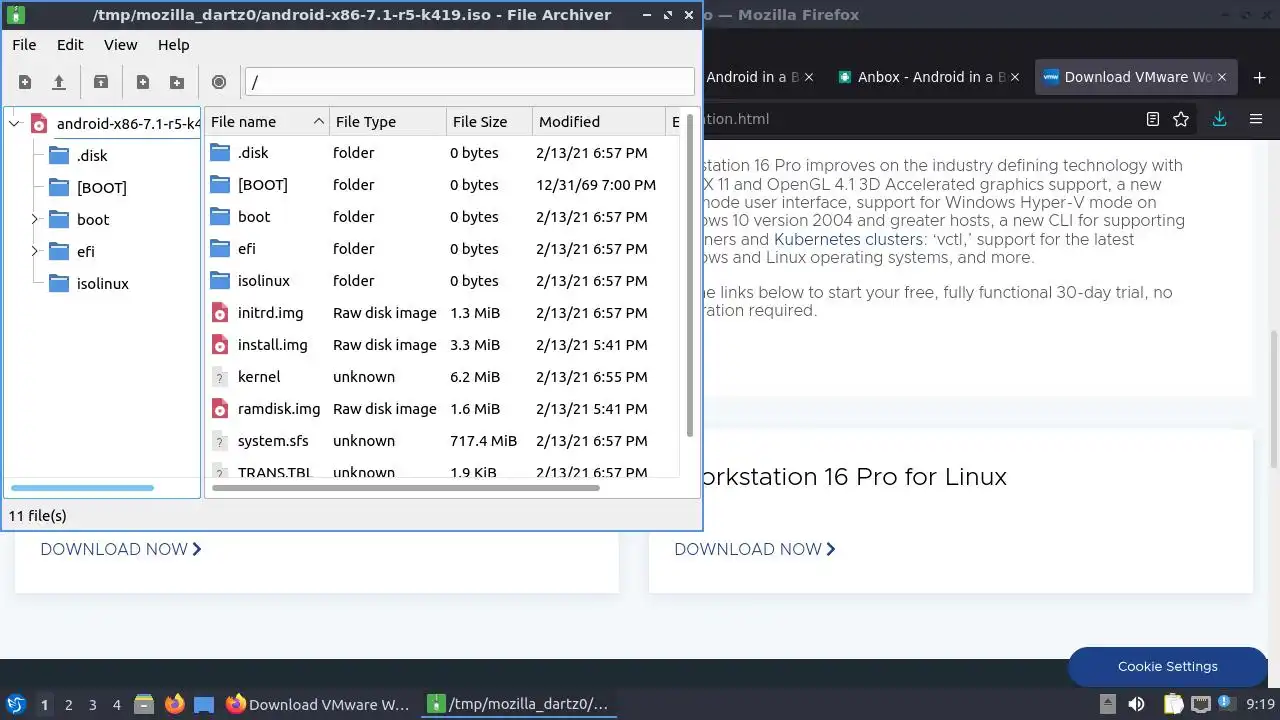Click the isolinux folder icon in file list

point(220,281)
